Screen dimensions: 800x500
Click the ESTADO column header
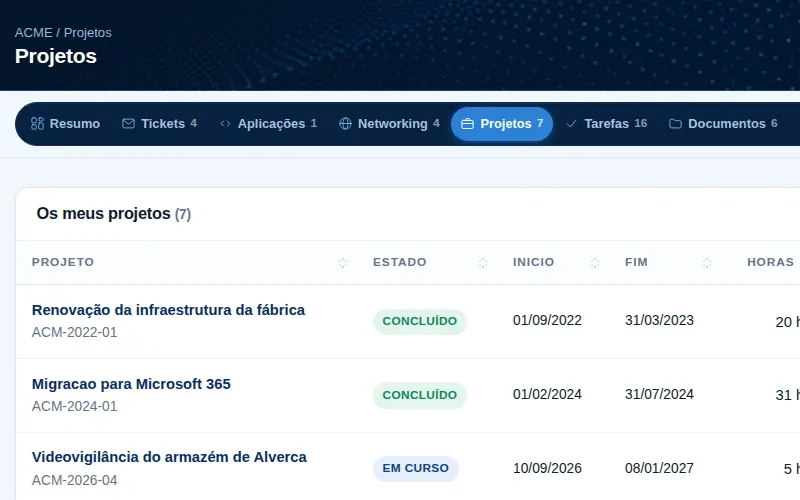[399, 262]
